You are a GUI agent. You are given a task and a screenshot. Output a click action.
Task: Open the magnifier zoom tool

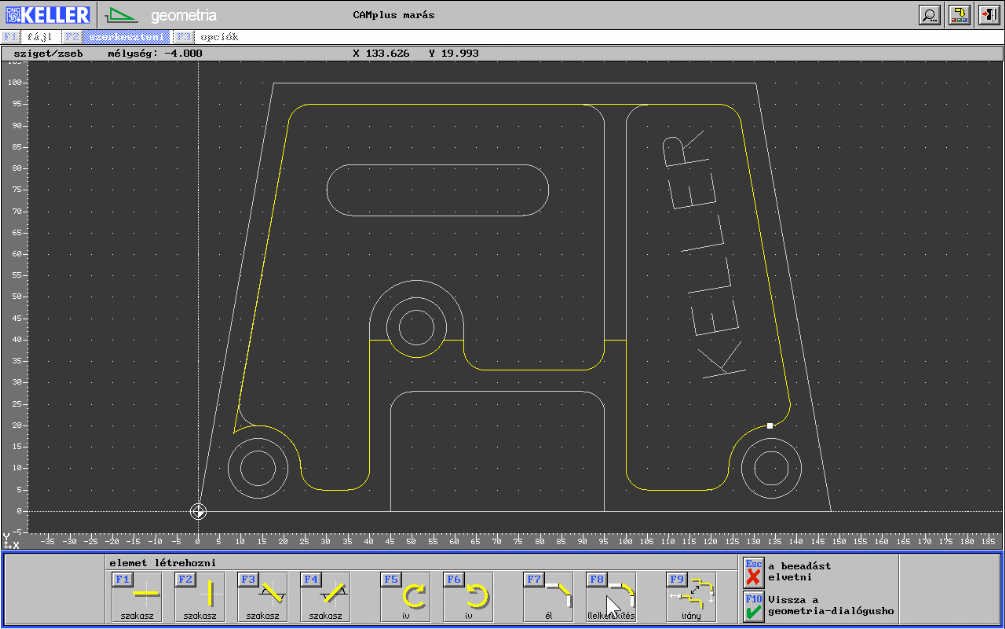coord(929,15)
